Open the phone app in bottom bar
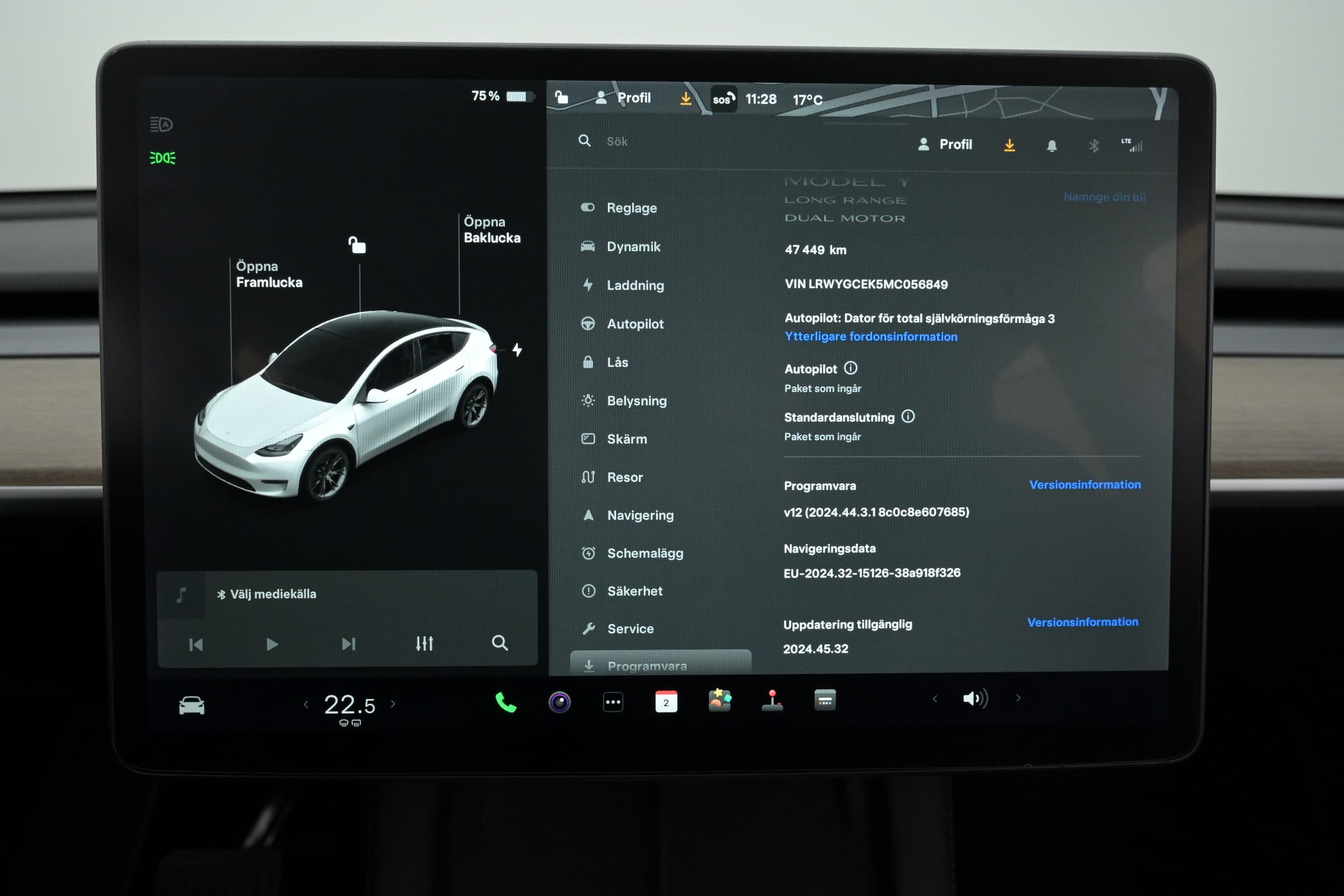 click(x=506, y=703)
